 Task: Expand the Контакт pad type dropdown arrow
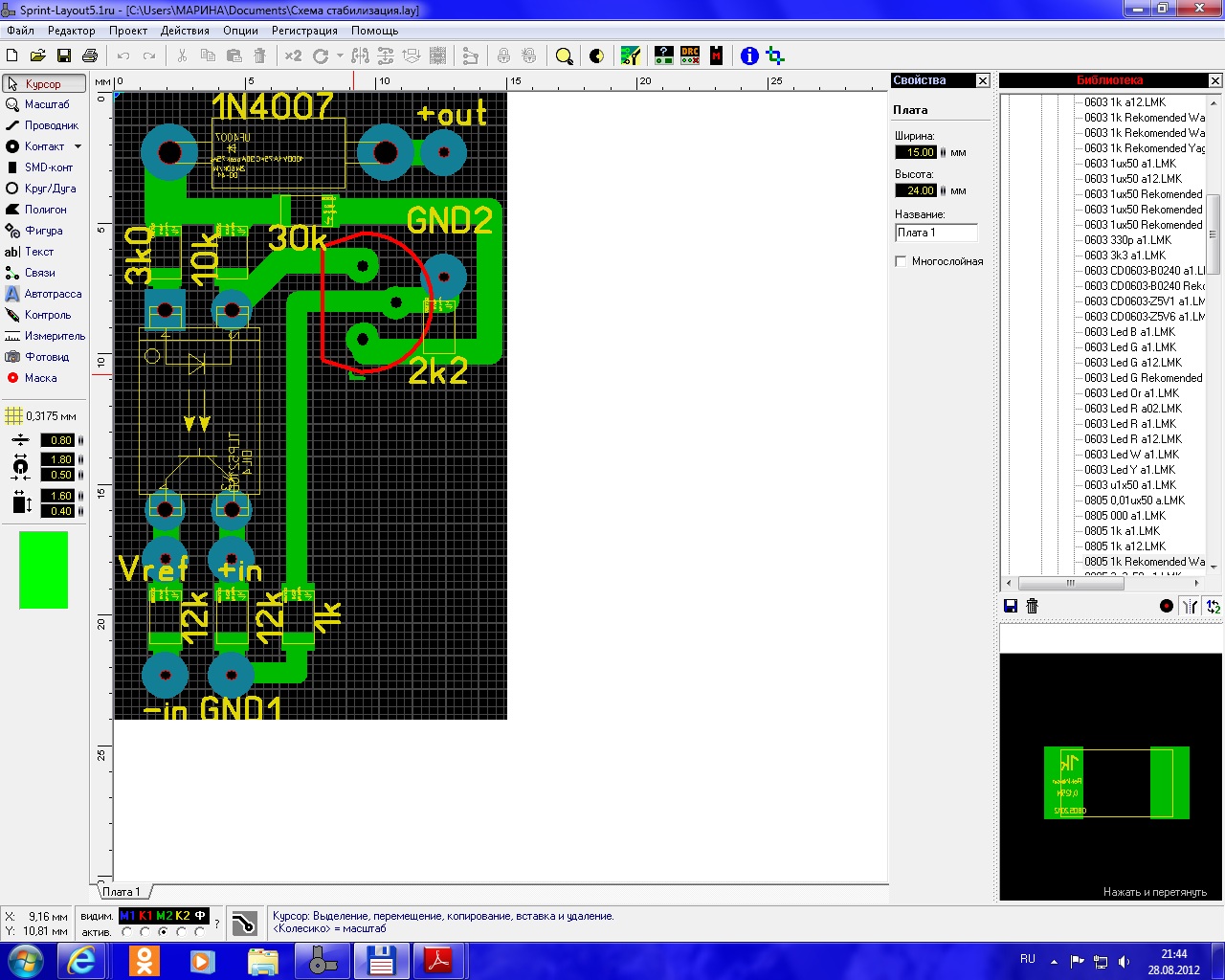(78, 146)
